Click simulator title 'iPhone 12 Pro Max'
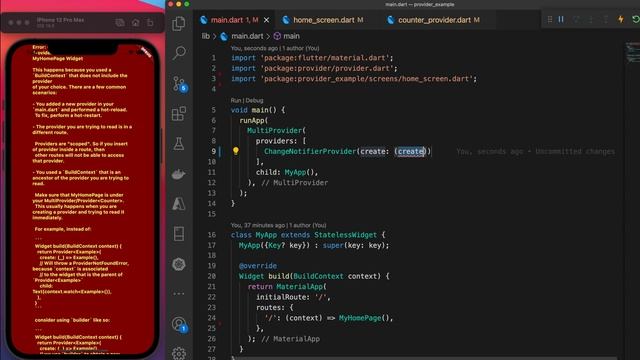 [x=60, y=20]
